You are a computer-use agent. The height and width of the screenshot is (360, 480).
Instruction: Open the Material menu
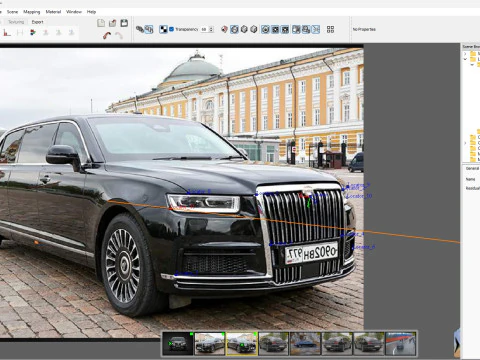(53, 12)
